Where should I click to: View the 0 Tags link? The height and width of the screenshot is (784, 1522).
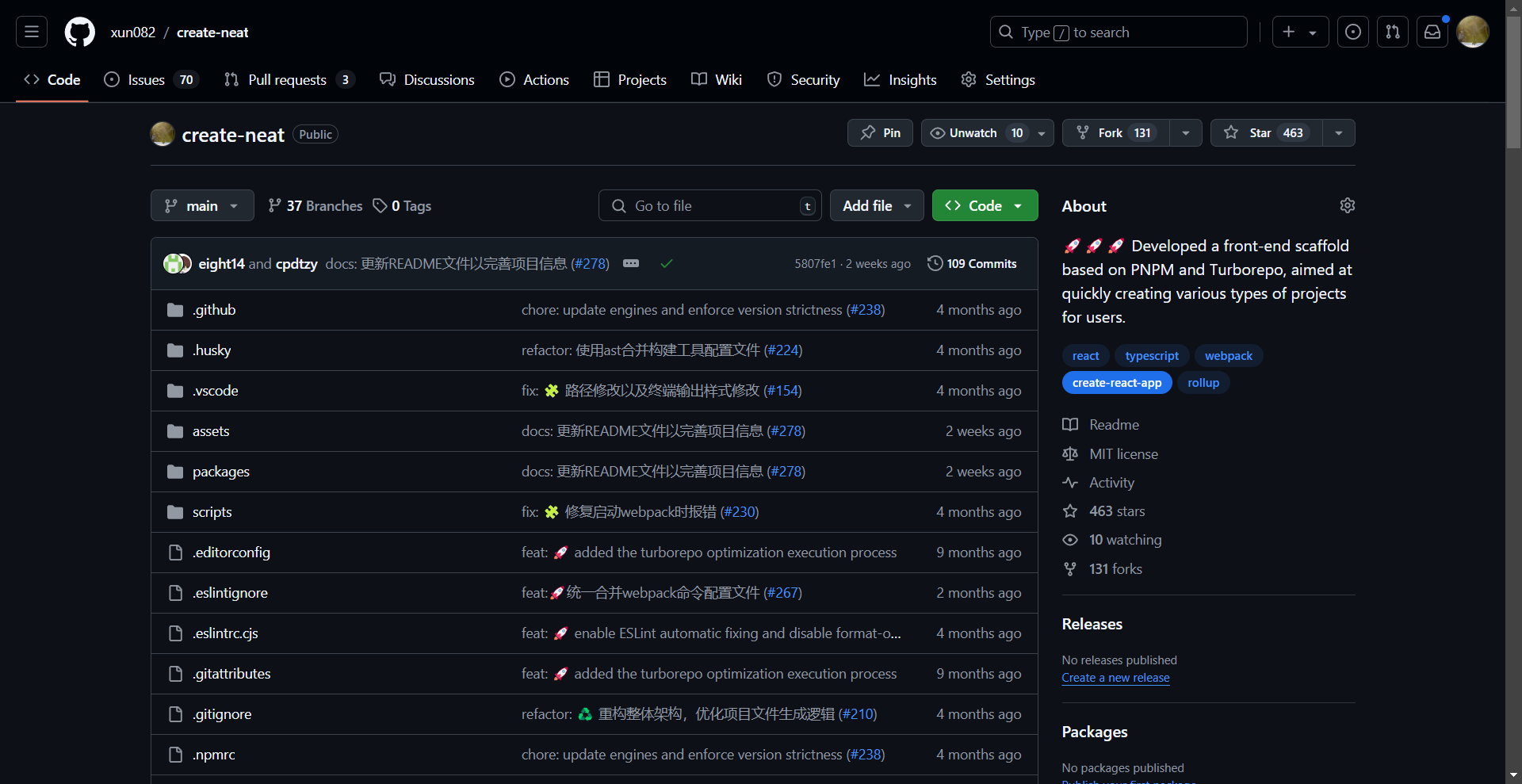coord(402,205)
